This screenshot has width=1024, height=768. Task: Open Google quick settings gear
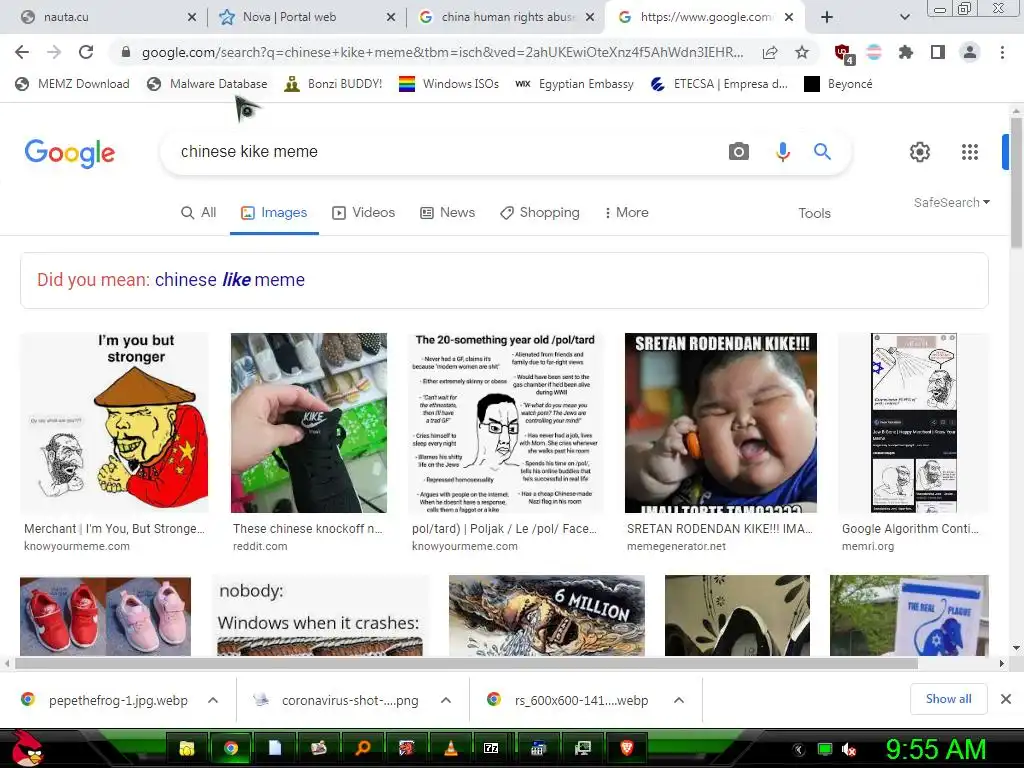click(920, 152)
